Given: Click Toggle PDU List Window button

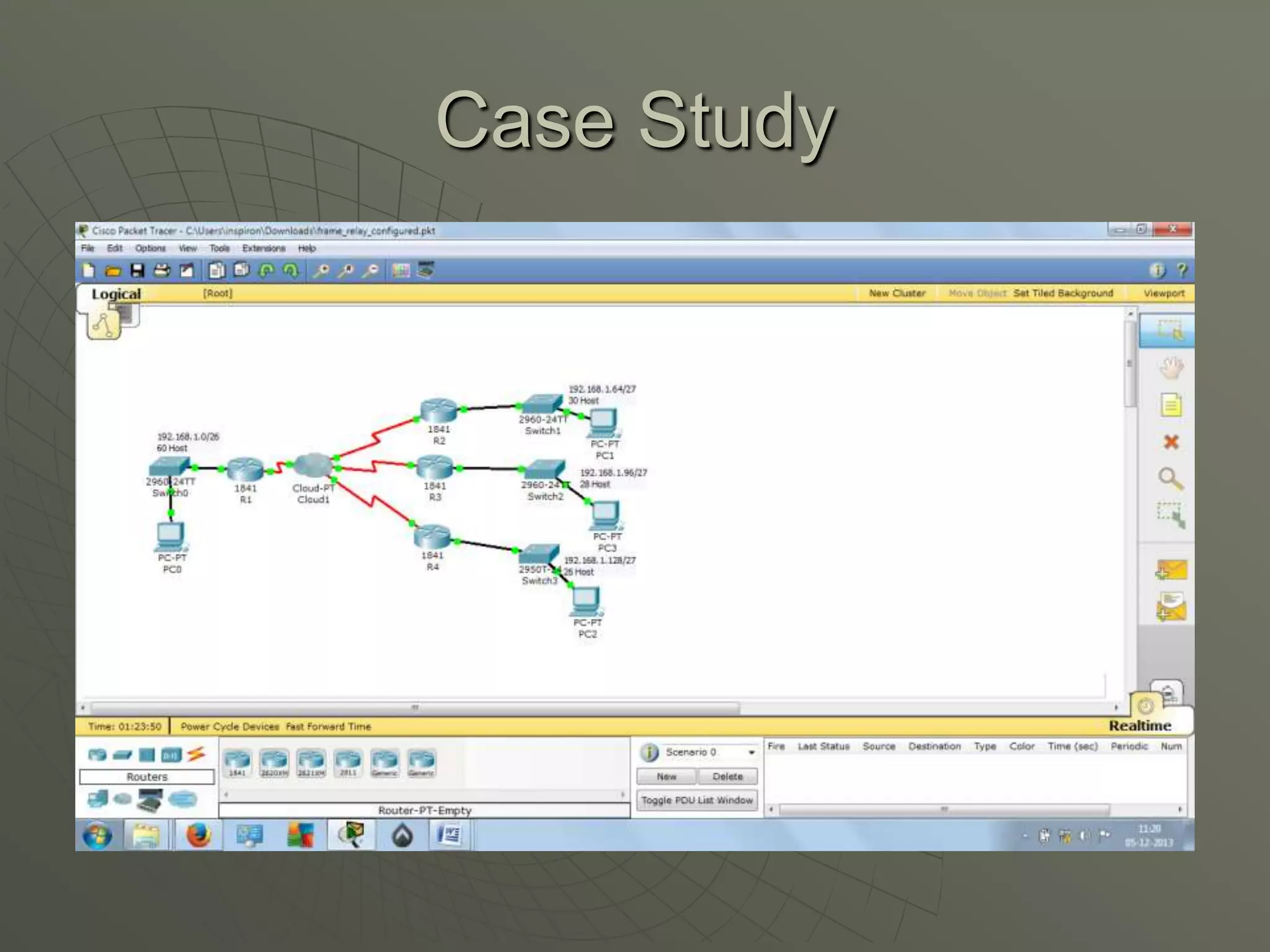Looking at the screenshot, I should 697,800.
